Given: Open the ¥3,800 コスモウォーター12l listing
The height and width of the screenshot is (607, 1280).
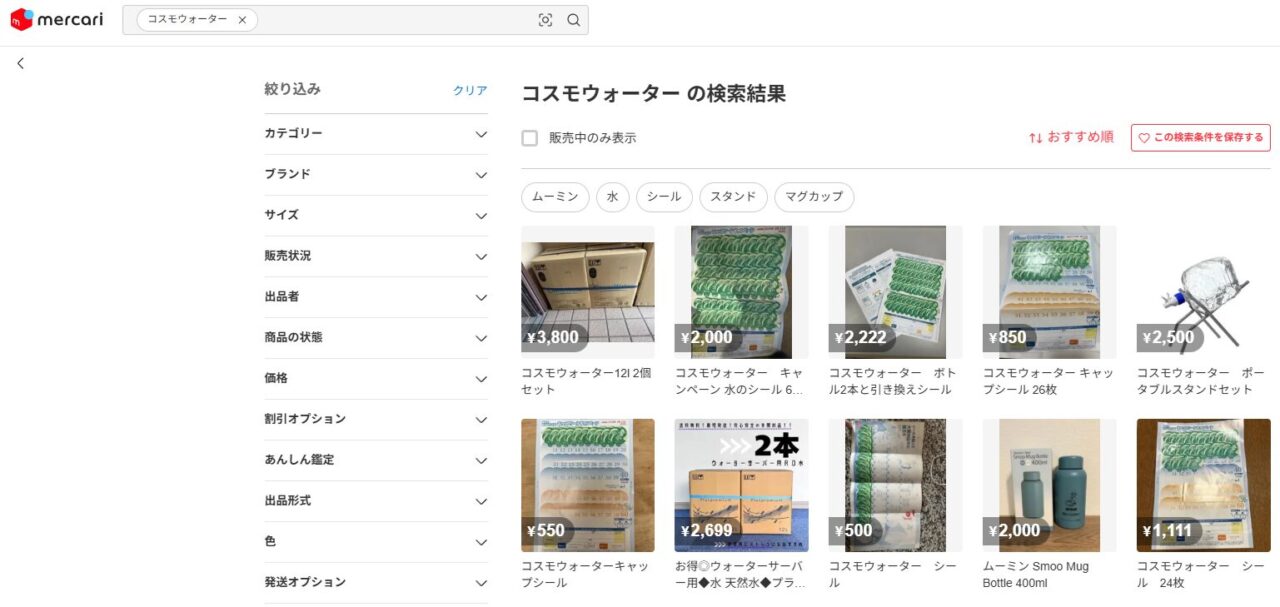Looking at the screenshot, I should [x=588, y=292].
